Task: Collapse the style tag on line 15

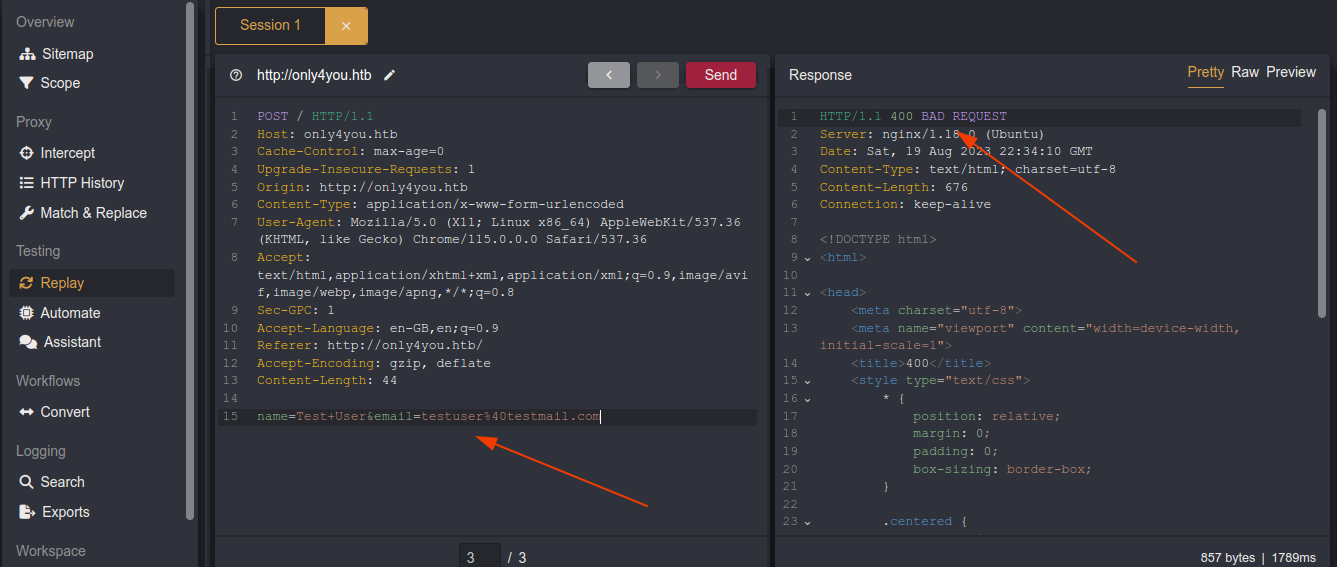Action: (x=807, y=381)
